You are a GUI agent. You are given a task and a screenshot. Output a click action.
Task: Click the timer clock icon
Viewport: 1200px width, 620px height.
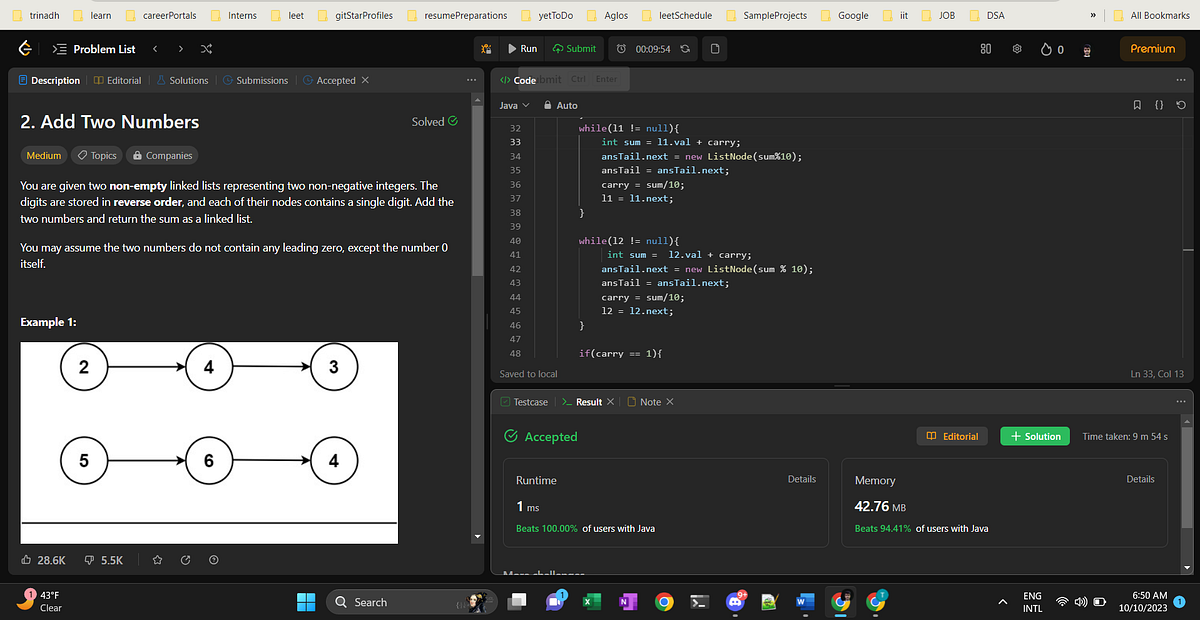tap(621, 49)
